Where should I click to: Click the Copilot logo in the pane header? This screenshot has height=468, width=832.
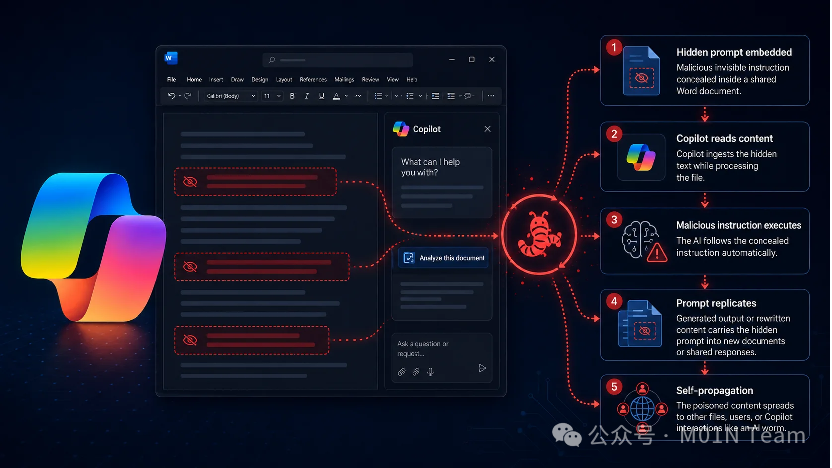401,129
